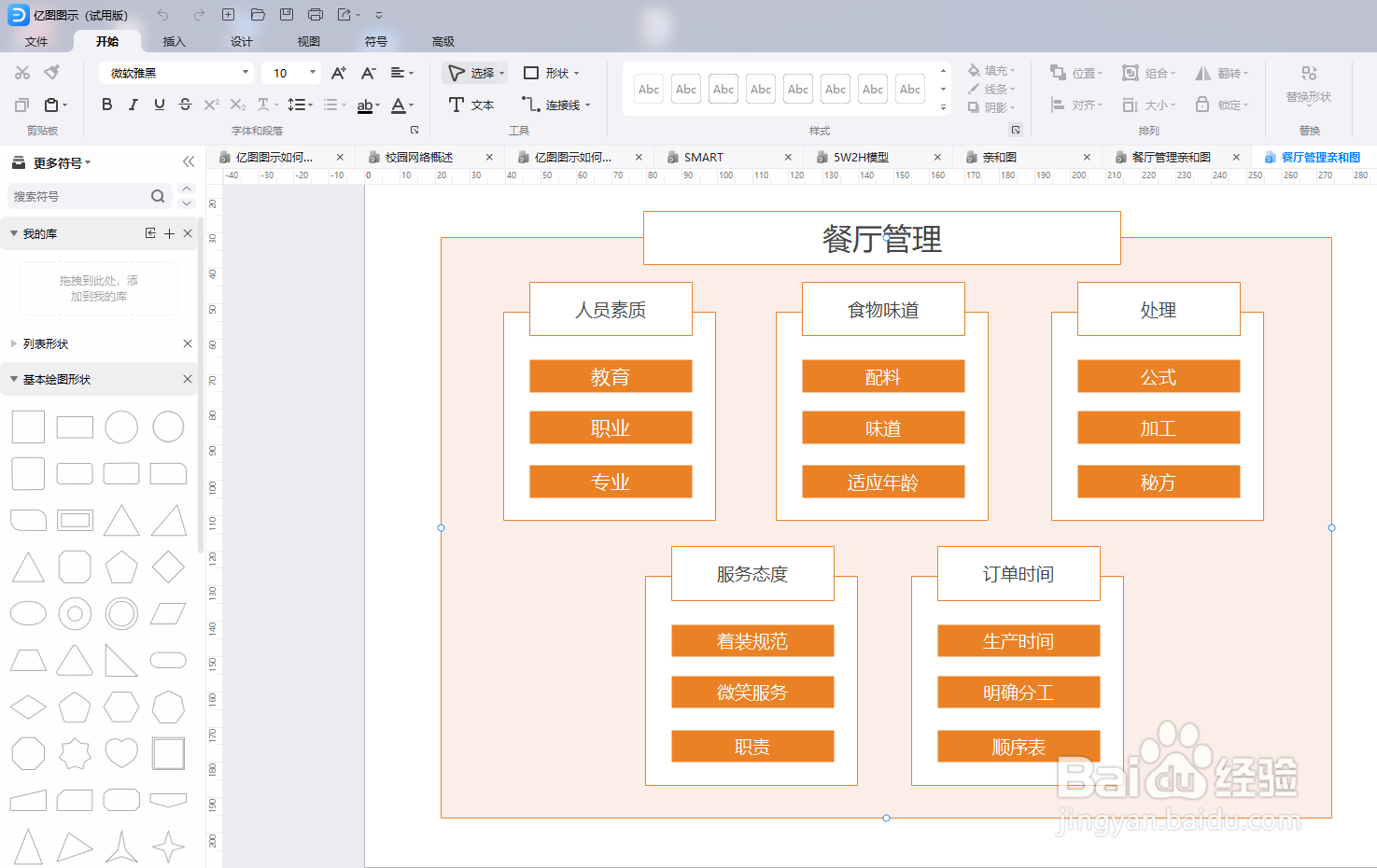1377x868 pixels.
Task: Click the 替换形状 (Replace Shape) icon
Action: [1309, 74]
